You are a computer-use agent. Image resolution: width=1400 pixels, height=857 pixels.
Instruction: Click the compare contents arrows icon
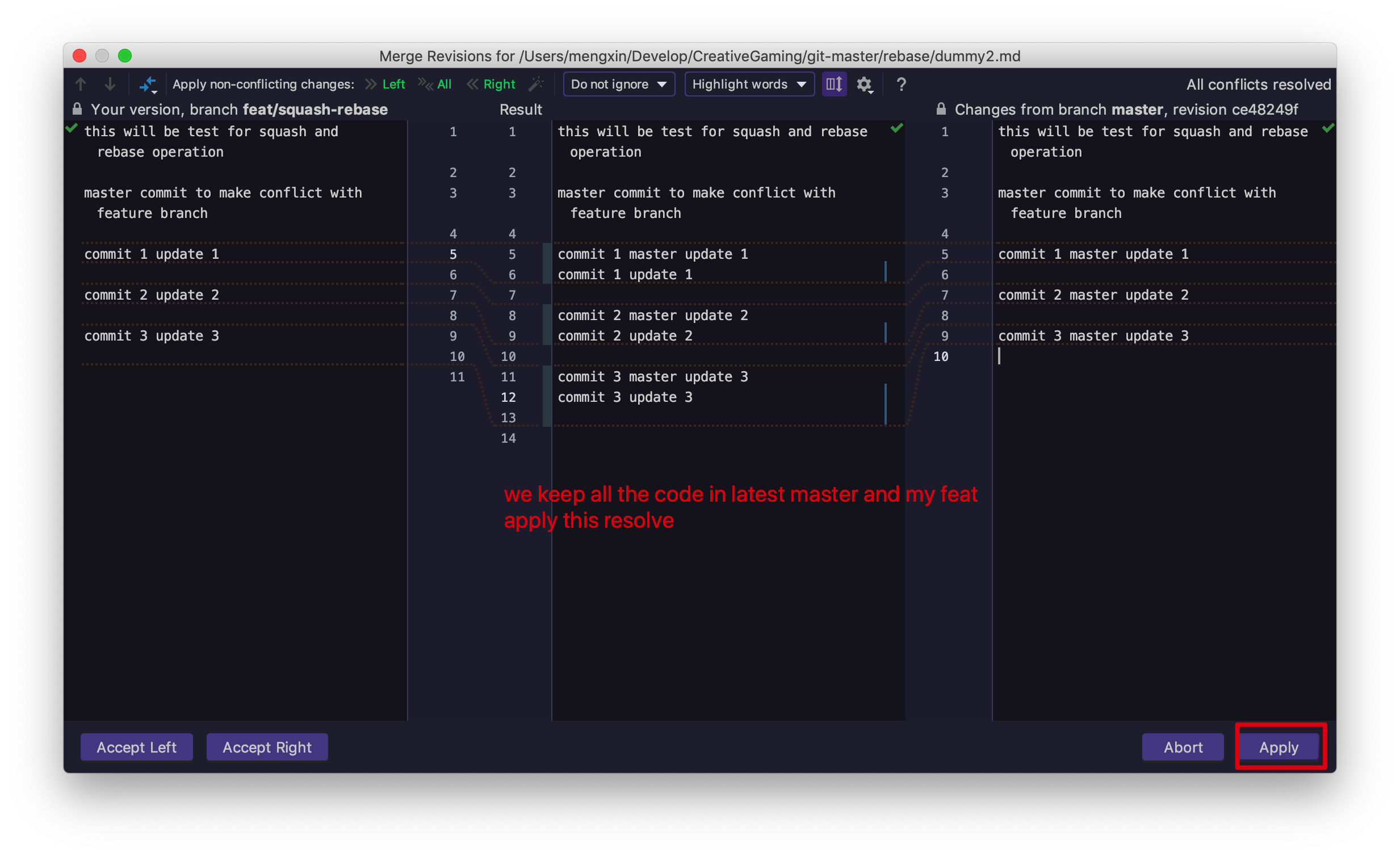tap(148, 85)
